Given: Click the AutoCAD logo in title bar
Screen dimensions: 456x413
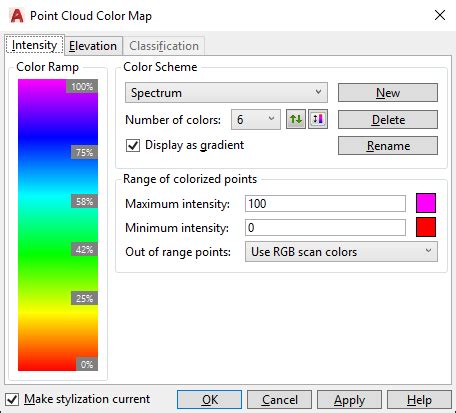Looking at the screenshot, I should pos(17,16).
